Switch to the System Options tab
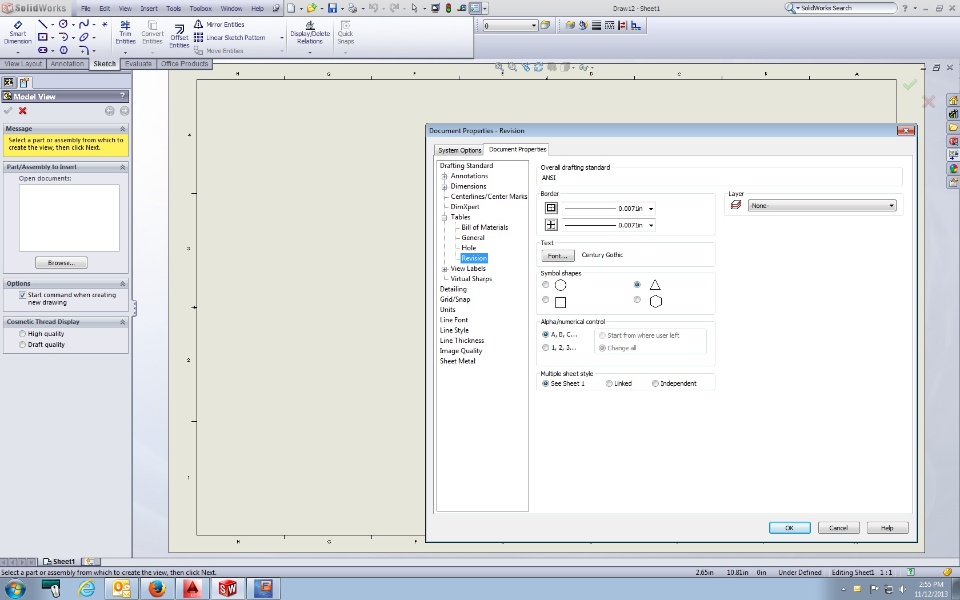 pos(459,150)
